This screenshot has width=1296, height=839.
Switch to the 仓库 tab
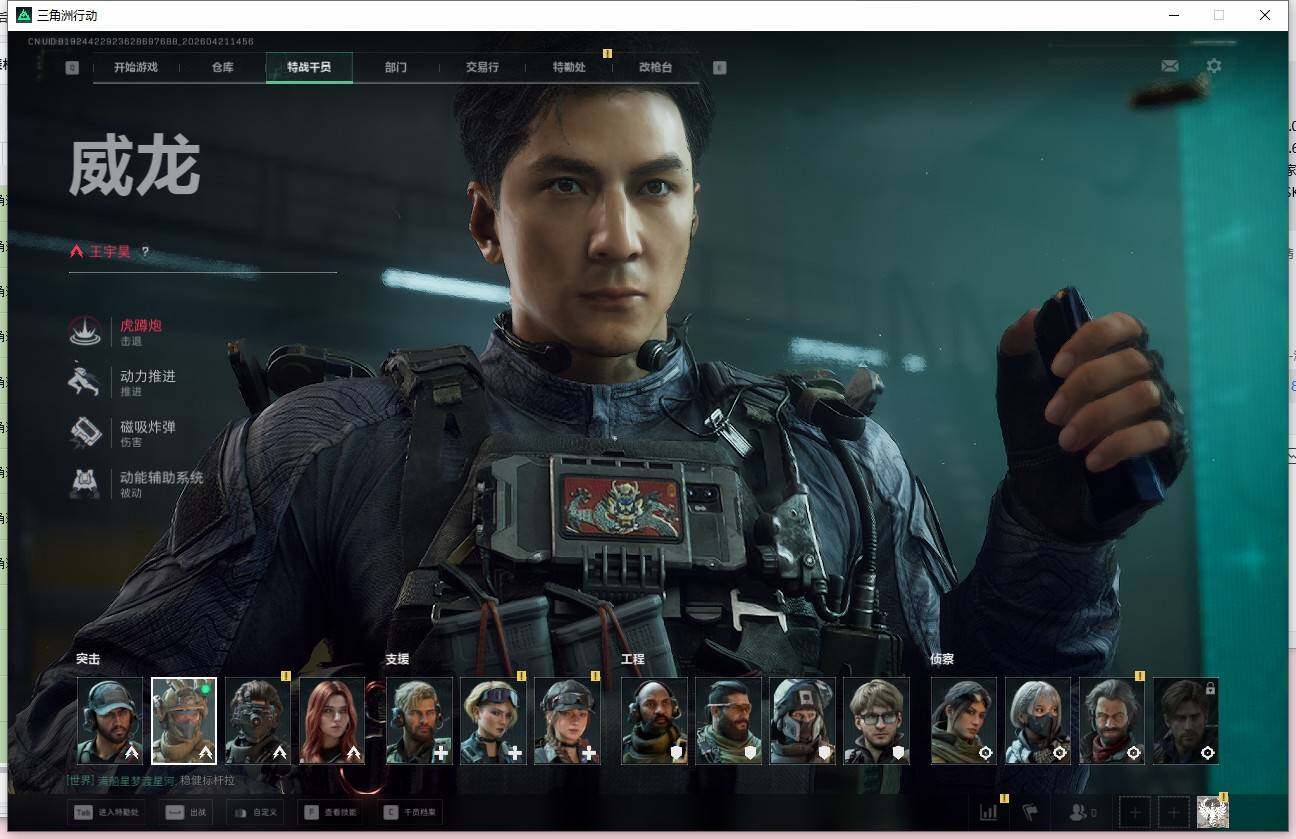tap(222, 67)
